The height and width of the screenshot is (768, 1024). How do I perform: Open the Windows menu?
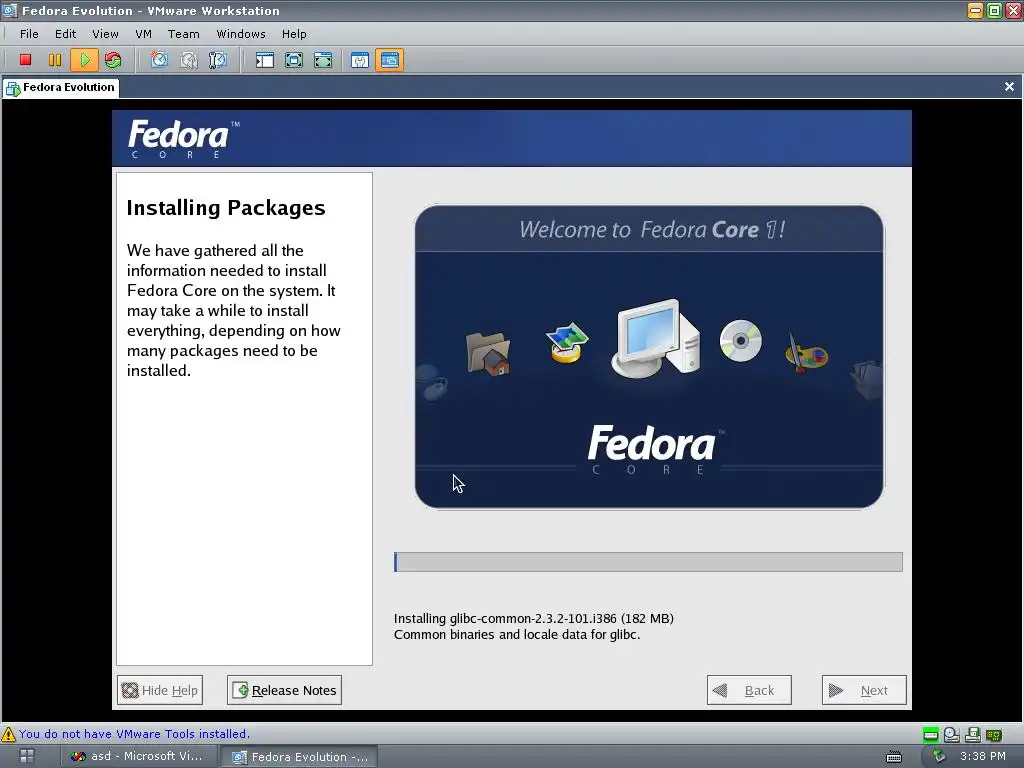[x=241, y=34]
